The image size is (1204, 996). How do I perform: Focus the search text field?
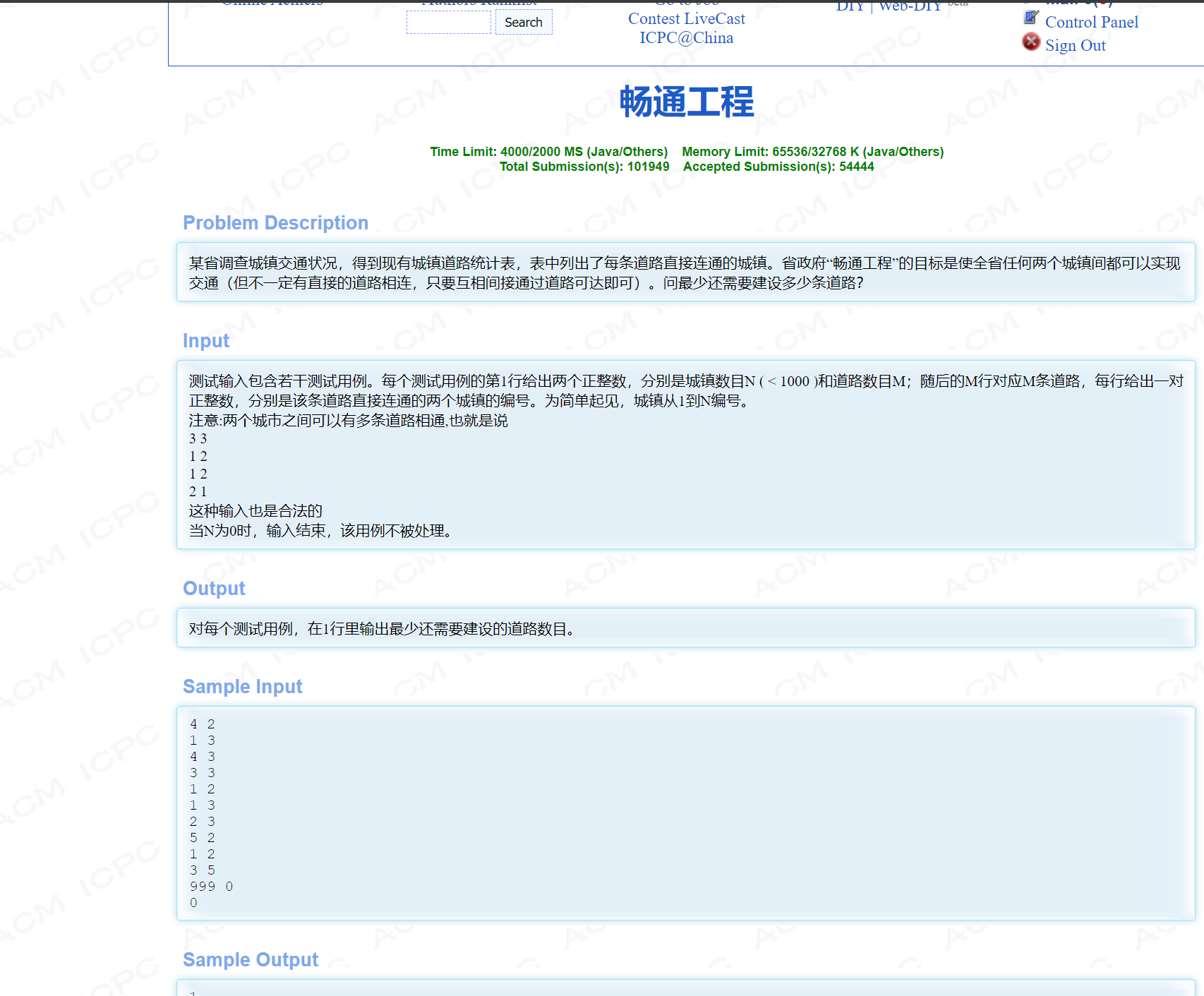[x=449, y=22]
